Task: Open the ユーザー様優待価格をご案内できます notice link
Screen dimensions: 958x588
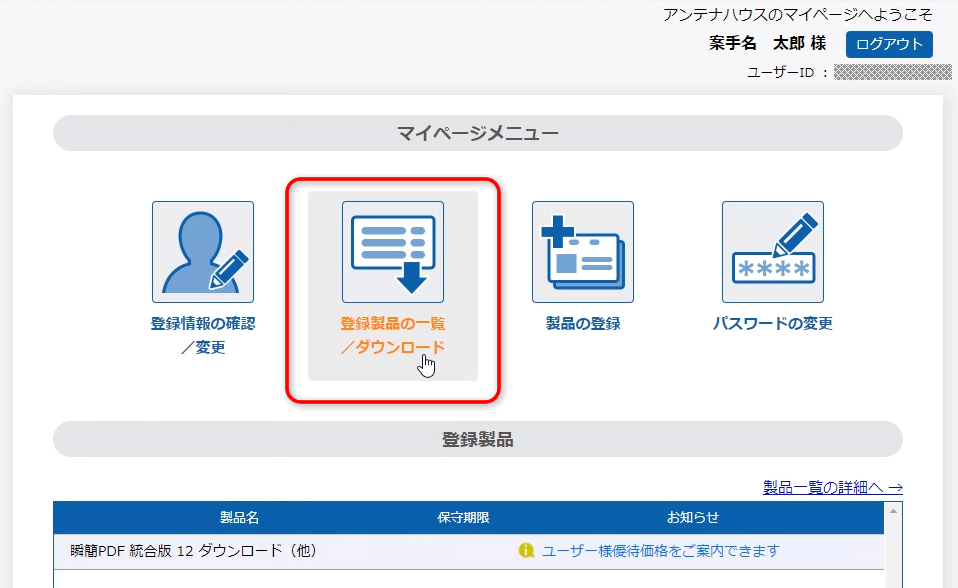Action: (660, 551)
